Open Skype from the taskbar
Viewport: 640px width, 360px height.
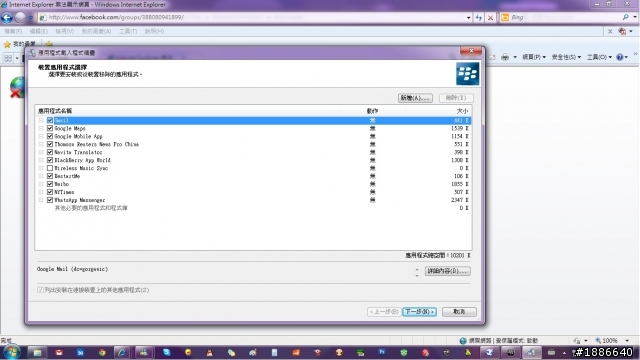pos(167,352)
